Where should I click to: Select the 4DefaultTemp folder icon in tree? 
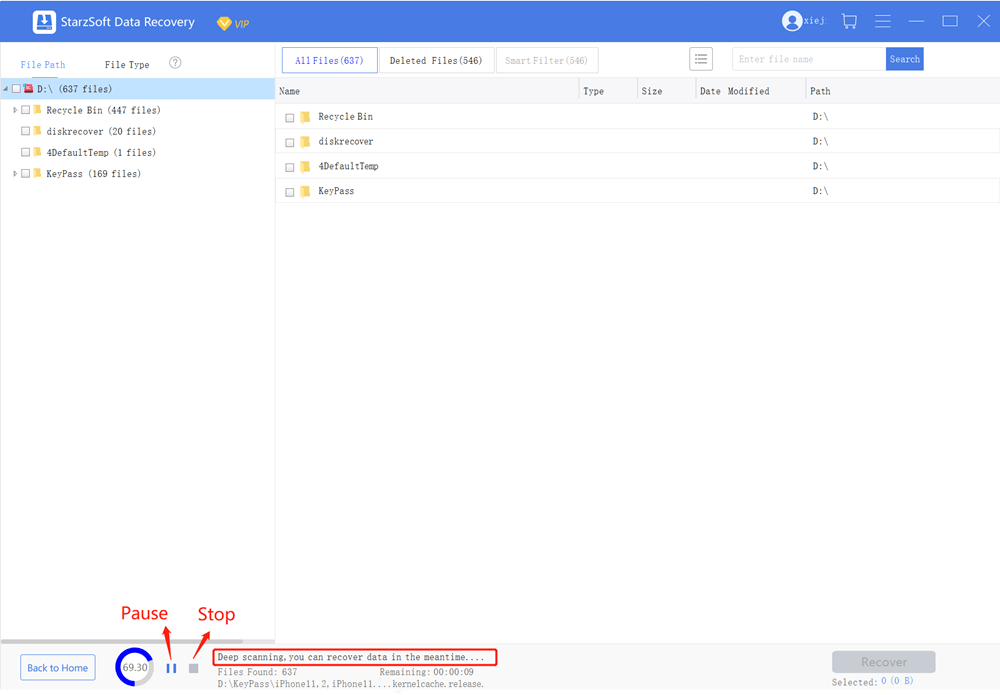[x=38, y=152]
